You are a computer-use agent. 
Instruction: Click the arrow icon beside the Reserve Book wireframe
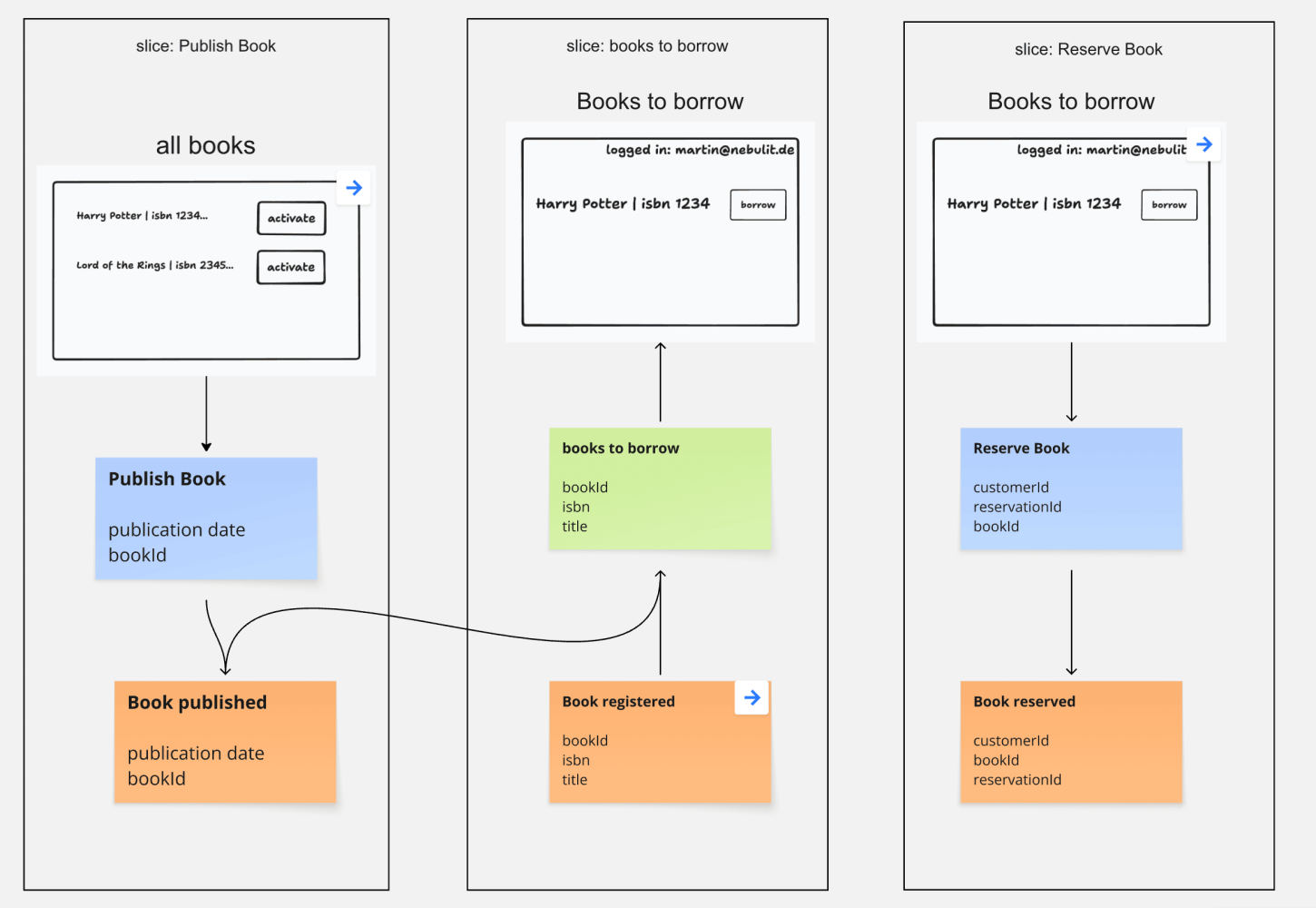pos(1203,143)
